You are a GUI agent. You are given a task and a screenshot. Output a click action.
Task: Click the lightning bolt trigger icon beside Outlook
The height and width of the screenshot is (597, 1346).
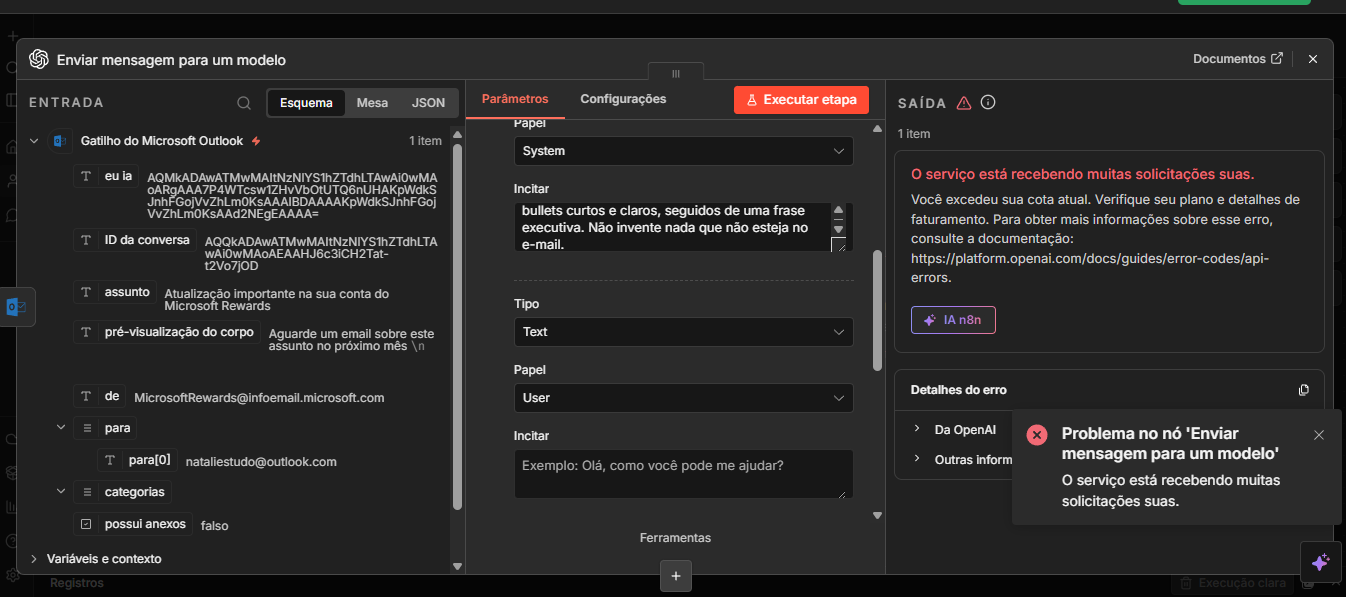coord(256,141)
